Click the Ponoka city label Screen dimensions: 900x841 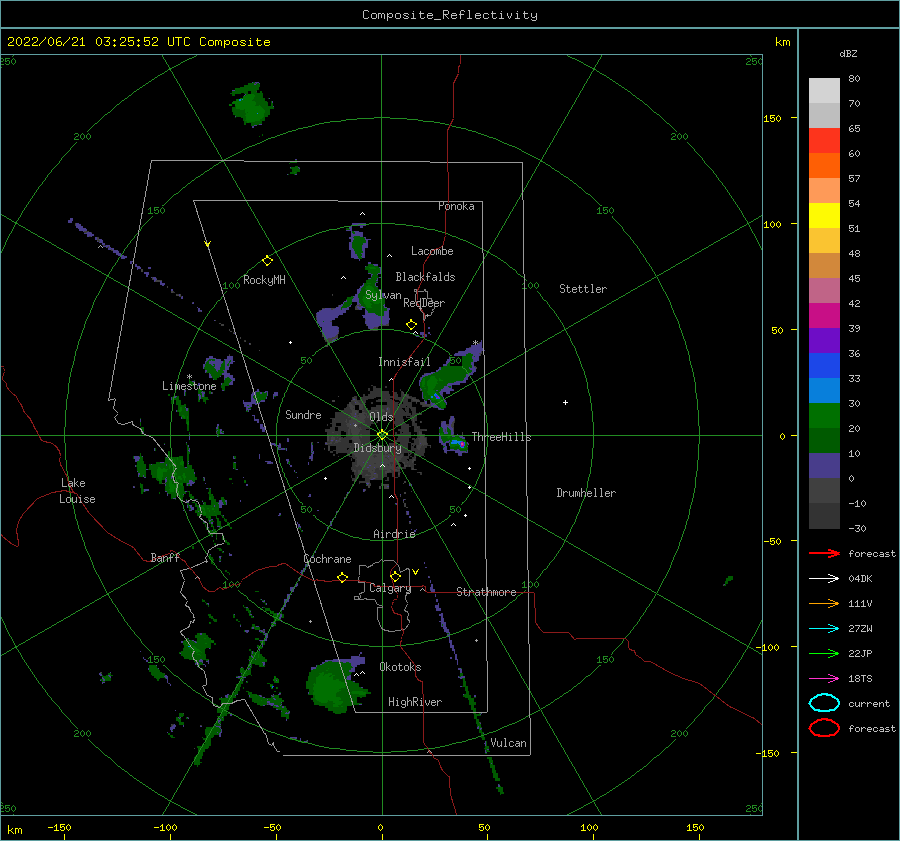tap(456, 206)
